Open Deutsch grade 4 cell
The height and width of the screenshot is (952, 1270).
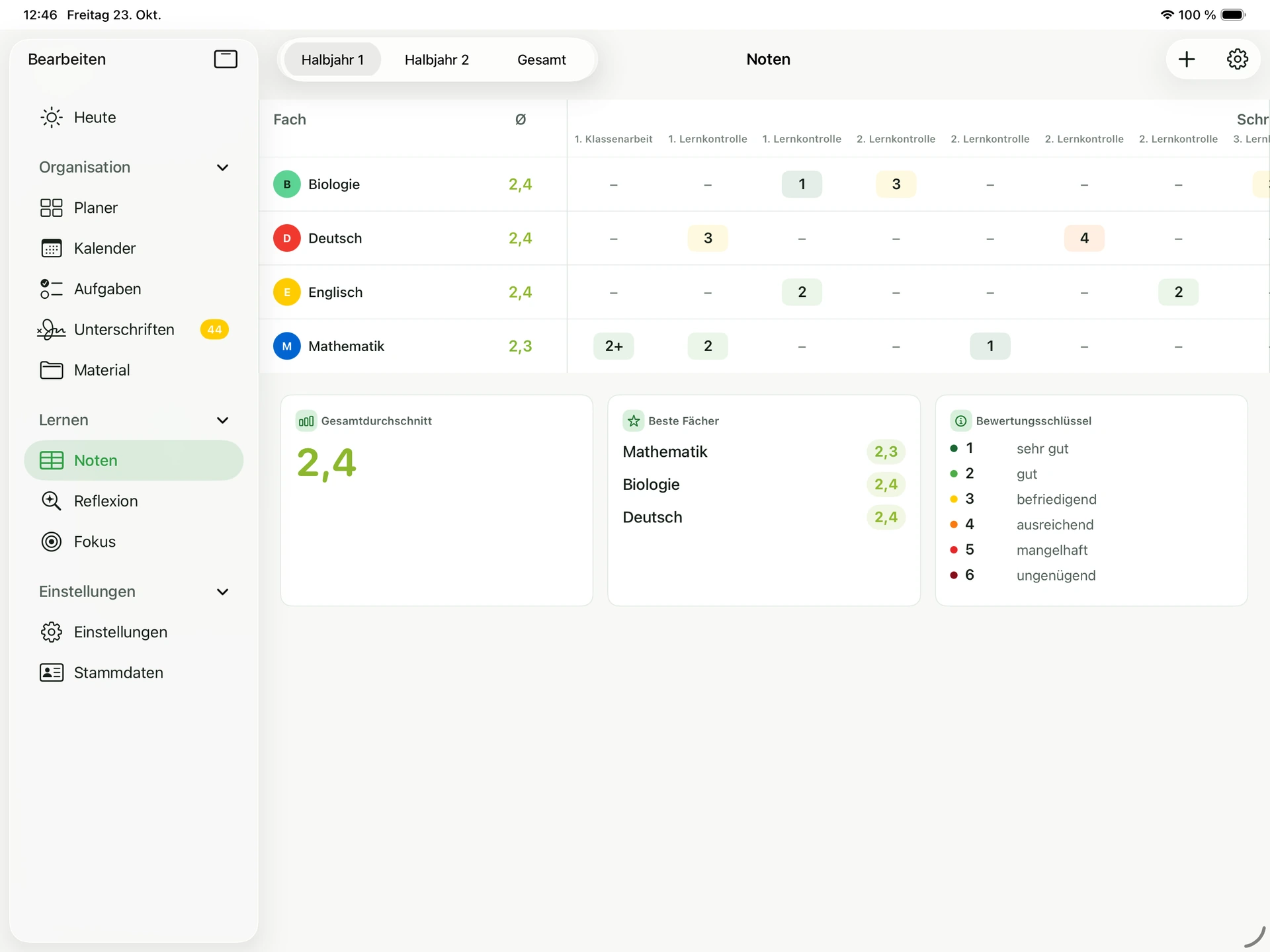(1084, 238)
